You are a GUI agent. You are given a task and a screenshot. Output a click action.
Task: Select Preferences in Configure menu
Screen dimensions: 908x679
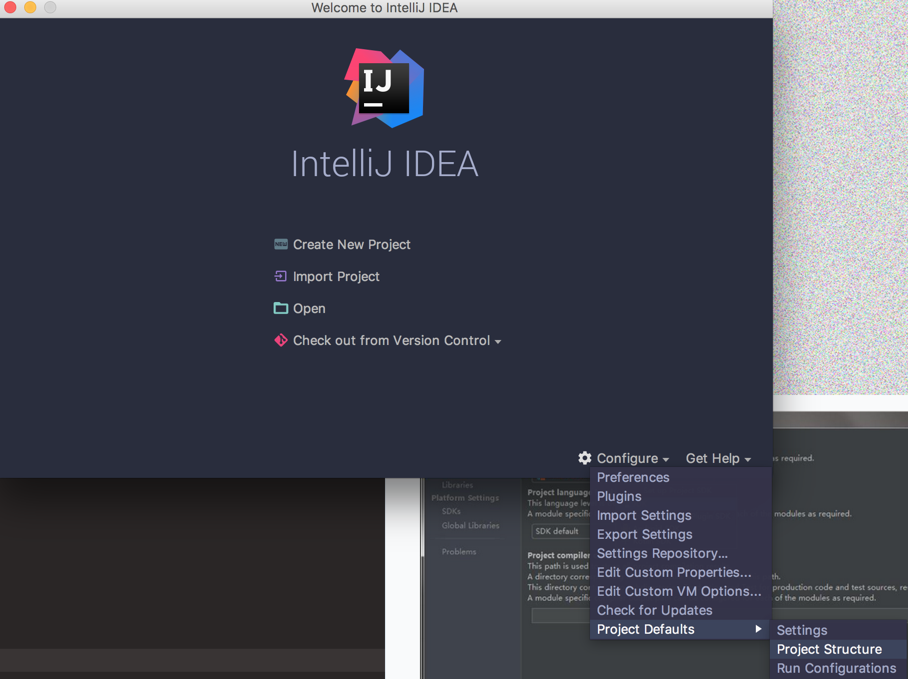pos(680,478)
